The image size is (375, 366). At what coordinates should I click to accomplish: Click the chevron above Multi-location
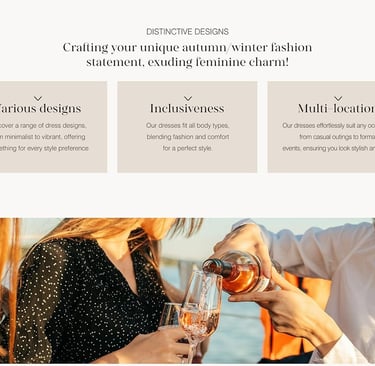tap(338, 98)
